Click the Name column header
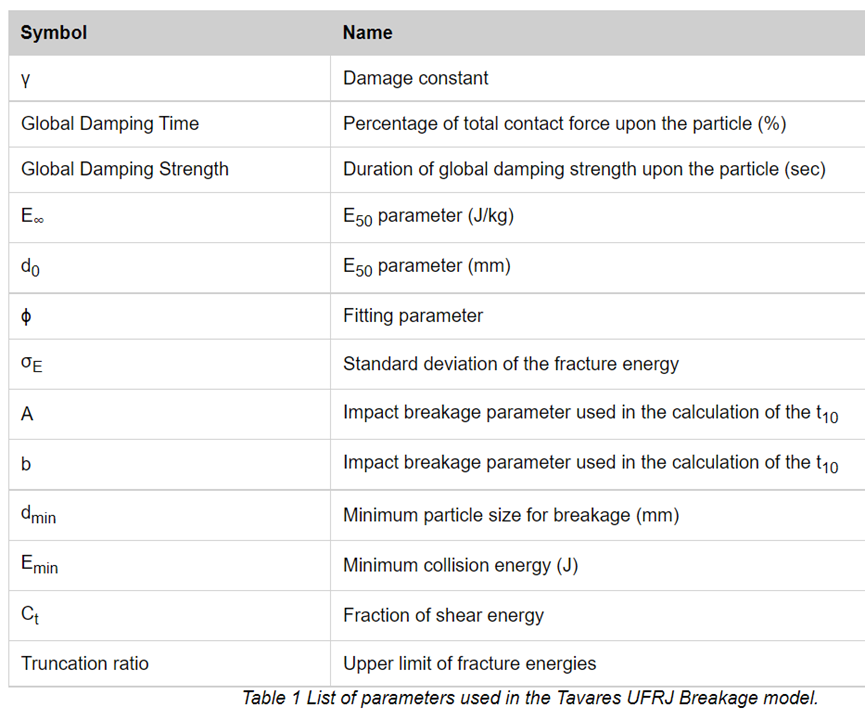The image size is (865, 720). pyautogui.click(x=367, y=32)
